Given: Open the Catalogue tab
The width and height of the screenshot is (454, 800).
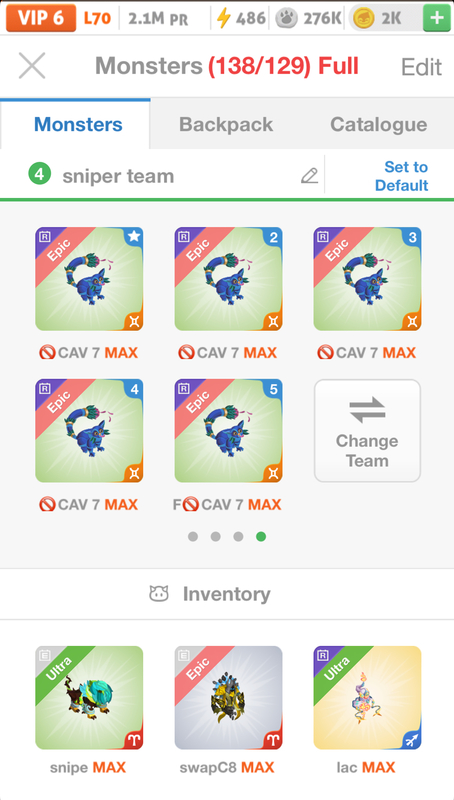Looking at the screenshot, I should click(379, 124).
